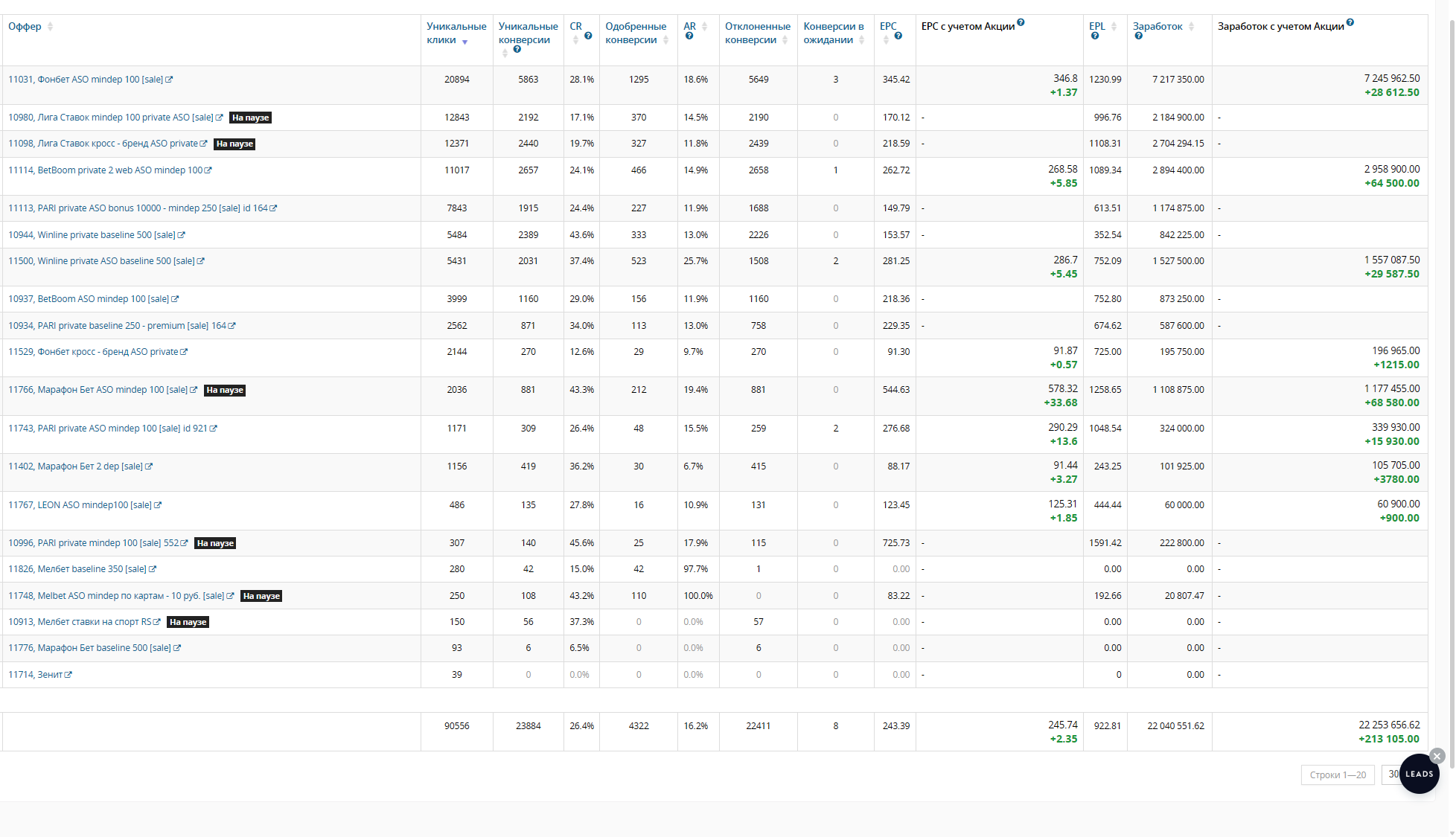Viewport: 1456px width, 837px height.
Task: Sort by Уникальные клики column
Action: [x=456, y=33]
